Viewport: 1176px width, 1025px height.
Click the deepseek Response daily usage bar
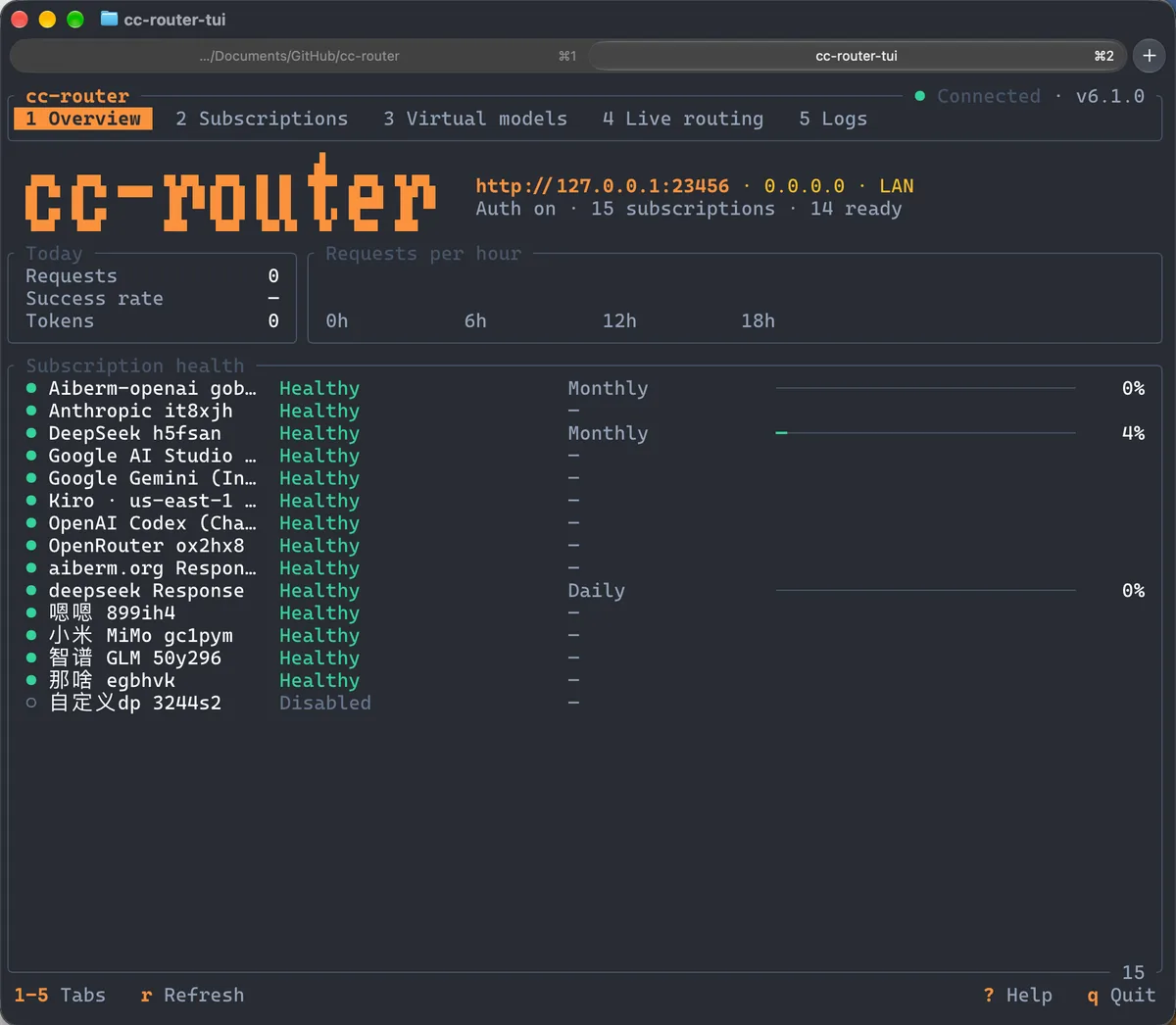926,591
